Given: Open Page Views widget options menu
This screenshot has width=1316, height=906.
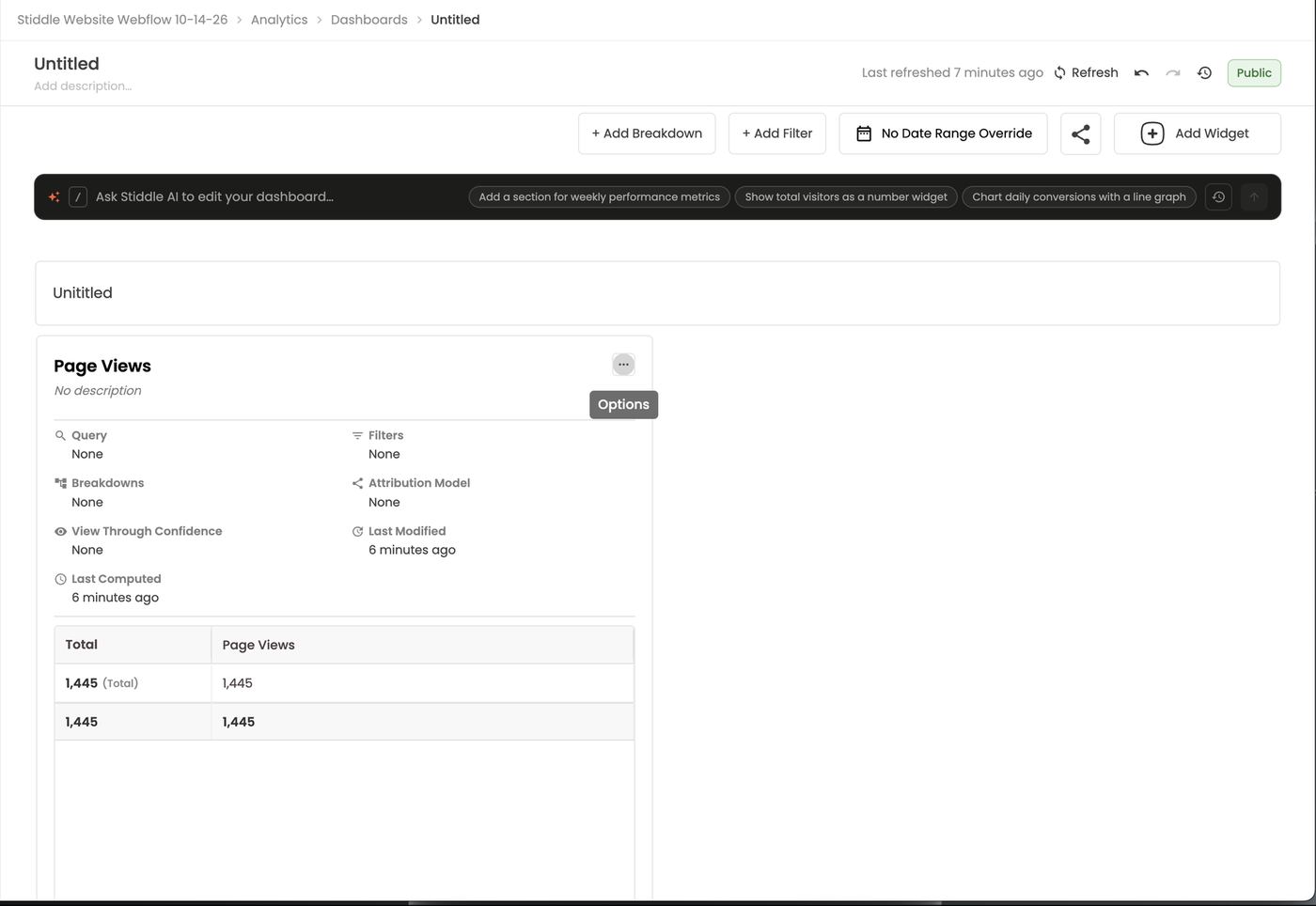Looking at the screenshot, I should (x=623, y=365).
